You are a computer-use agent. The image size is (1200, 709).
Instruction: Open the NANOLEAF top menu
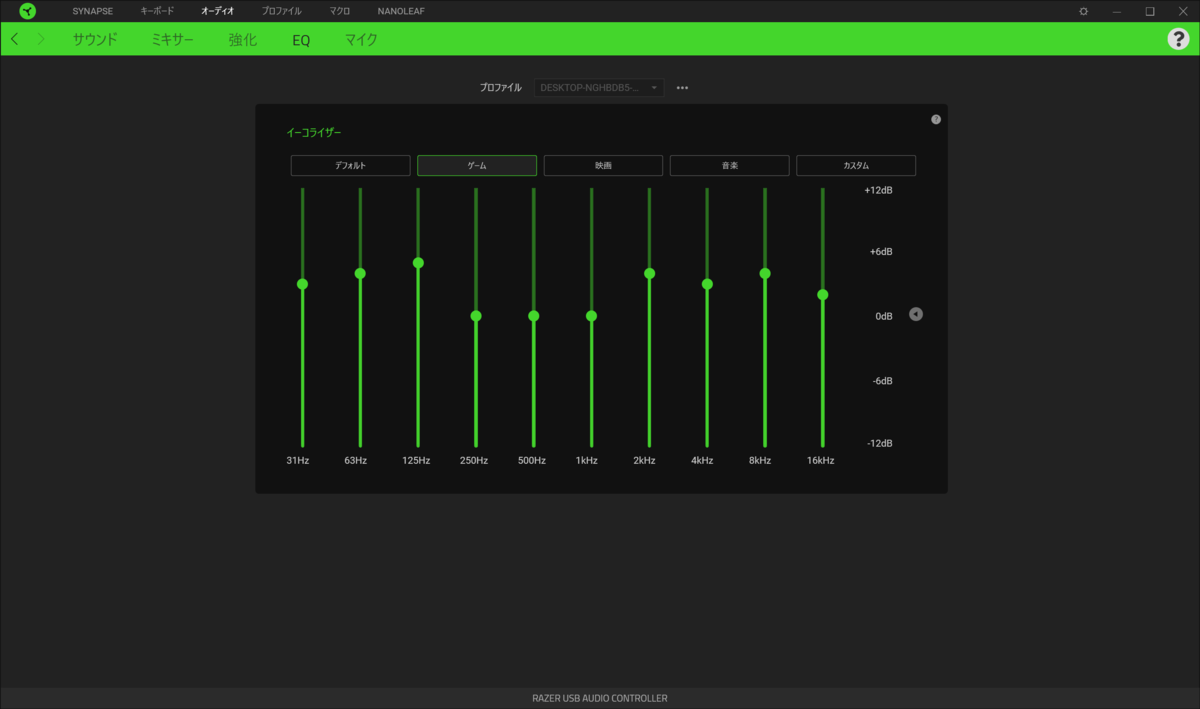tap(400, 11)
